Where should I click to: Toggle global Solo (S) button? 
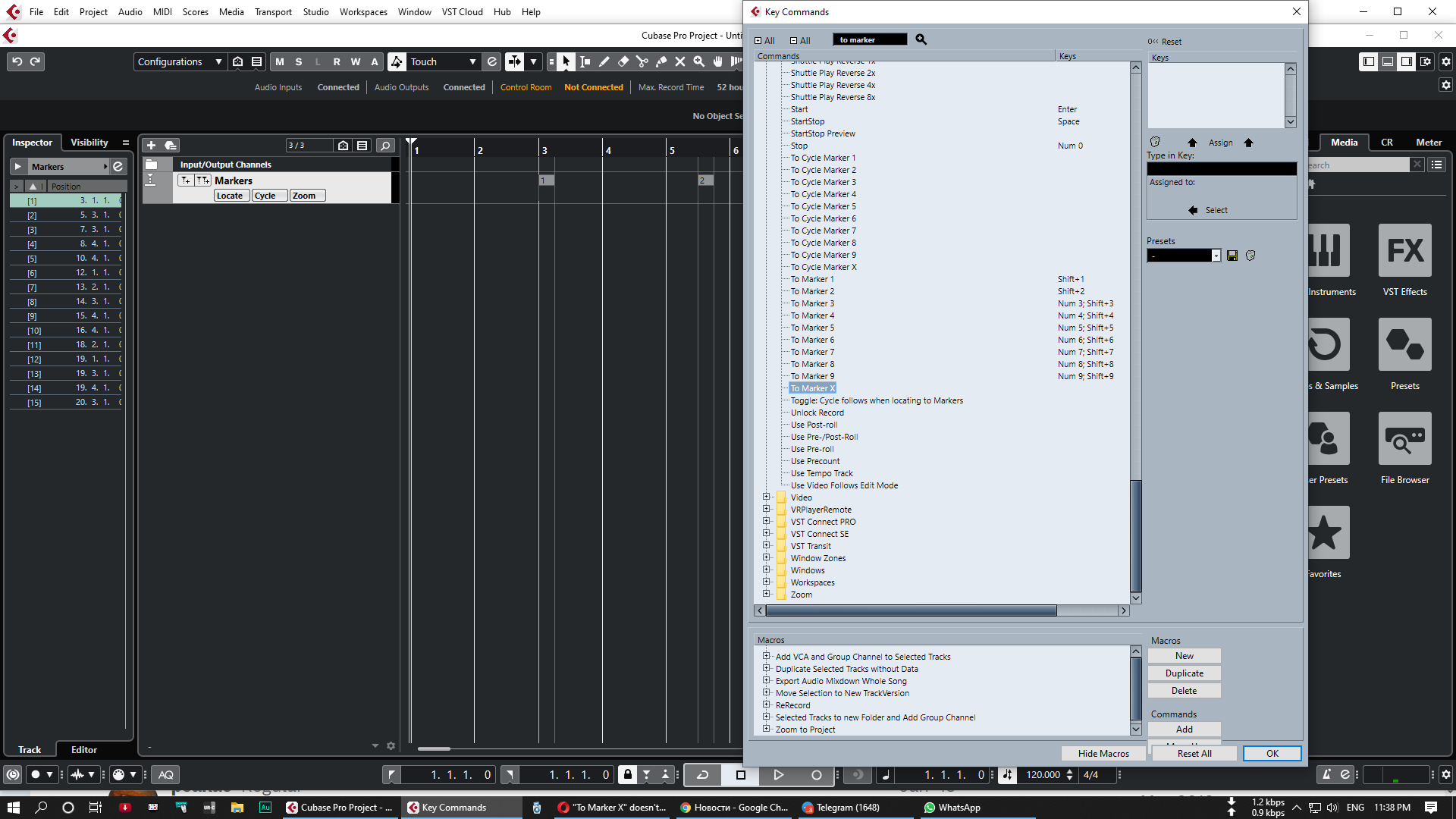pos(299,62)
